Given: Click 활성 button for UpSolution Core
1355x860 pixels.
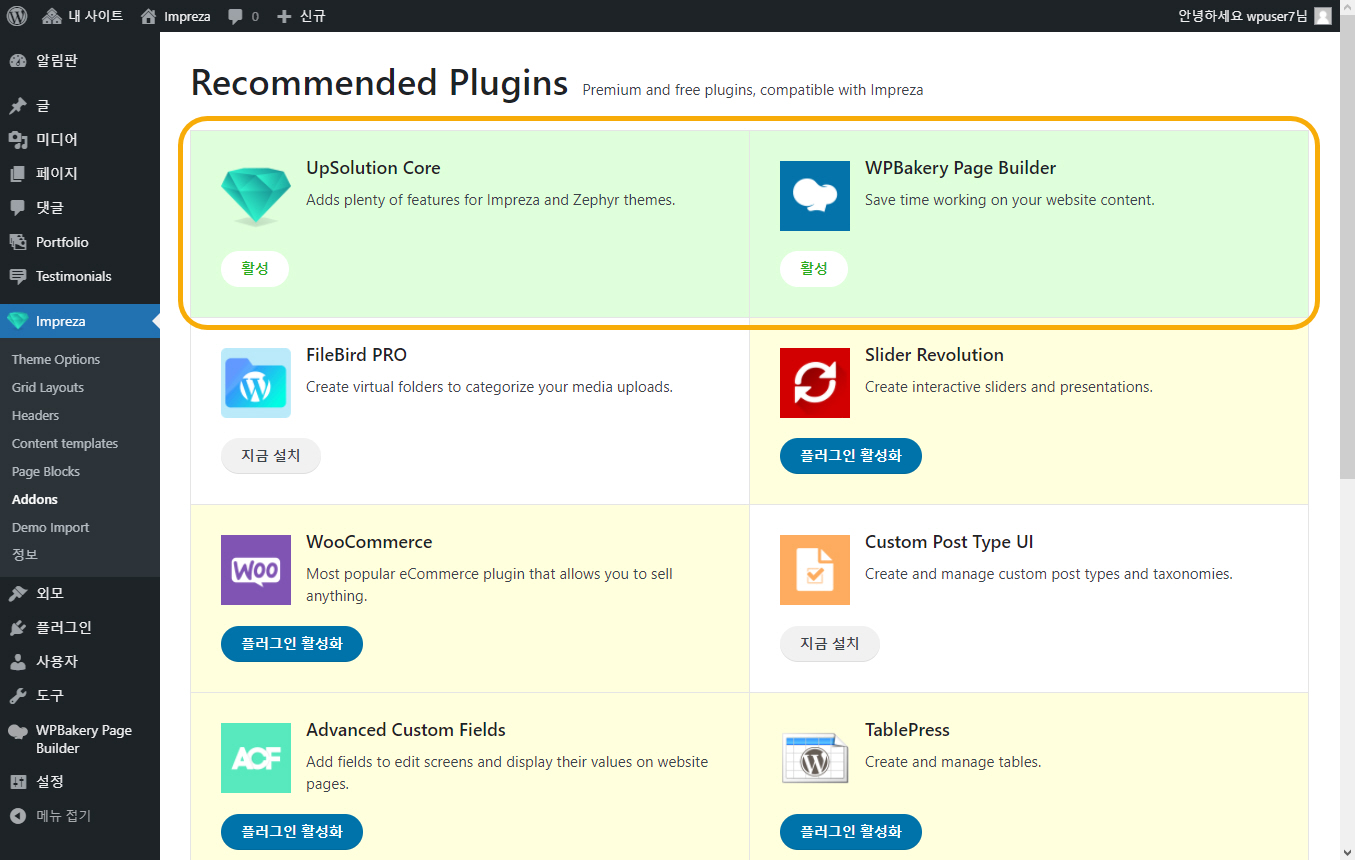Looking at the screenshot, I should 255,269.
